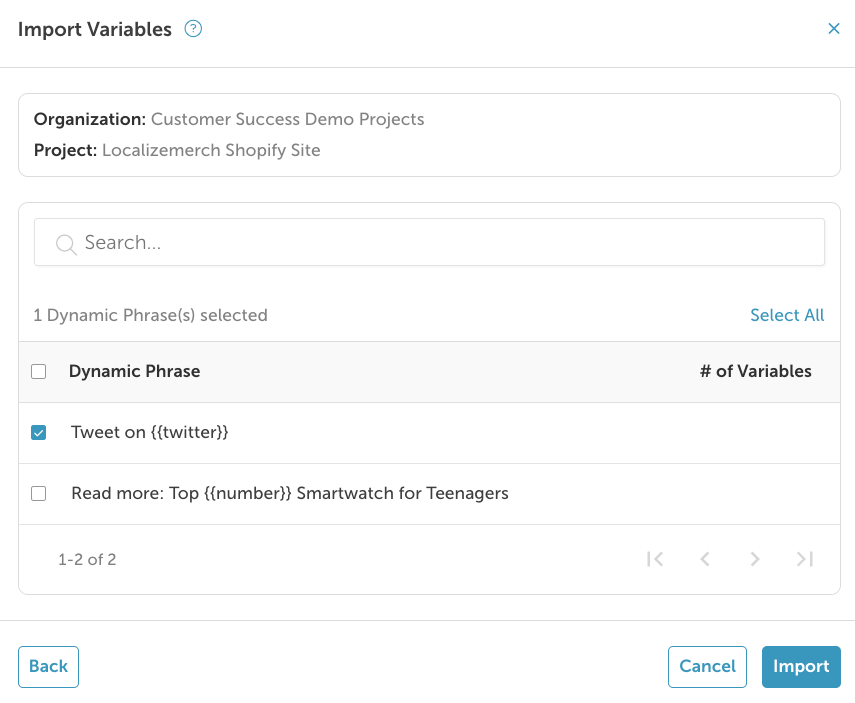This screenshot has height=703, width=855.
Task: Go Back to the previous step
Action: click(x=48, y=667)
